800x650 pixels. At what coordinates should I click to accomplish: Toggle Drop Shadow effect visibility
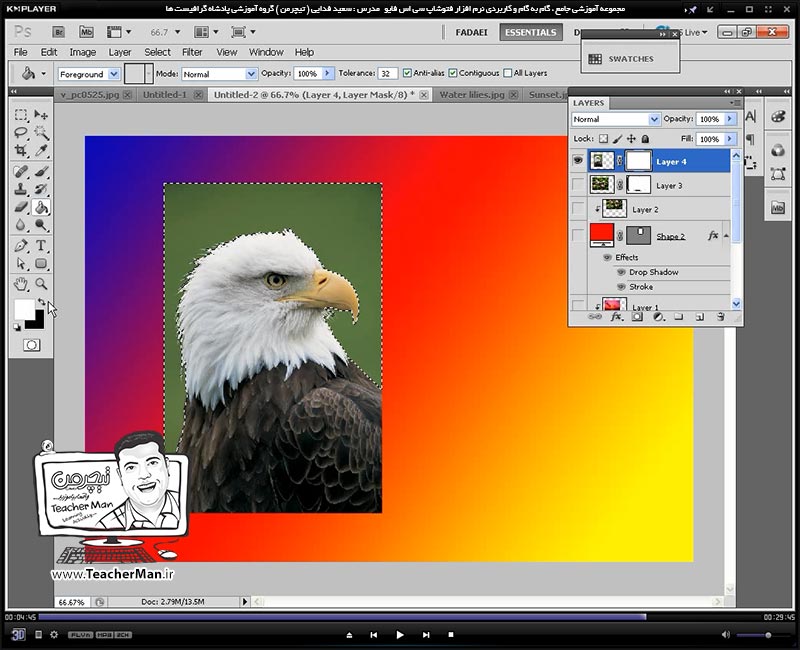pyautogui.click(x=621, y=272)
